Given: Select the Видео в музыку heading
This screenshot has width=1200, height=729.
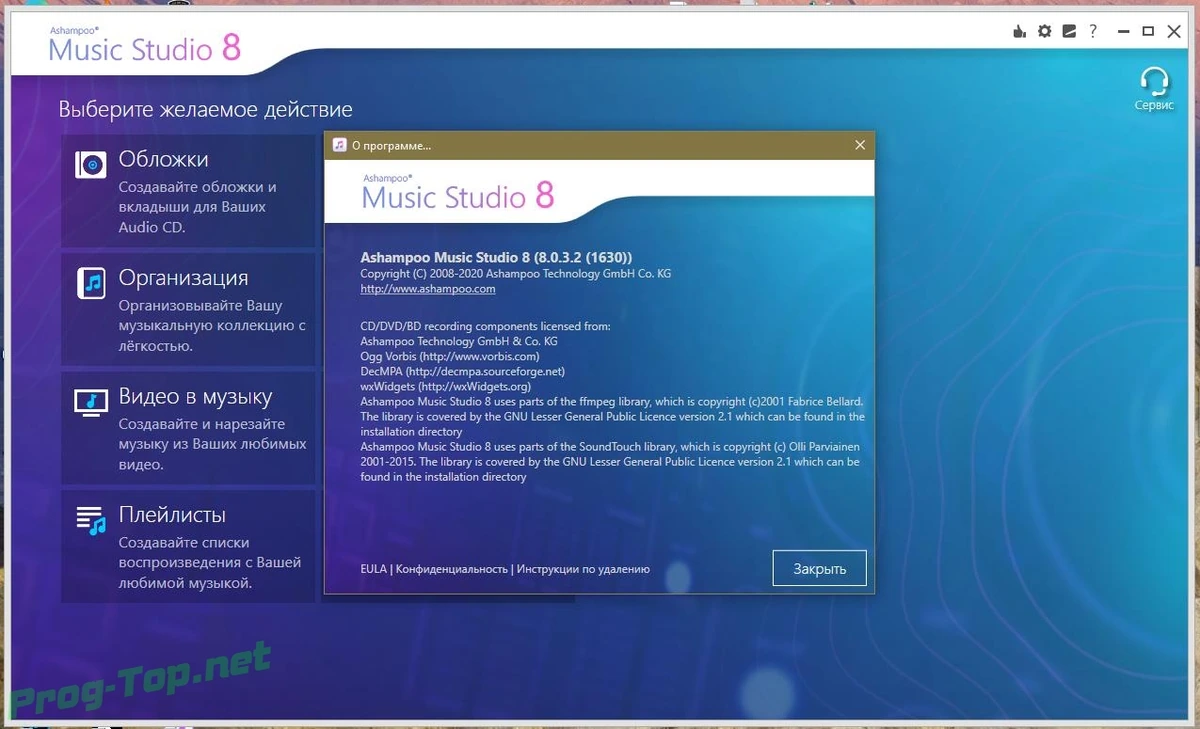Looking at the screenshot, I should (195, 397).
